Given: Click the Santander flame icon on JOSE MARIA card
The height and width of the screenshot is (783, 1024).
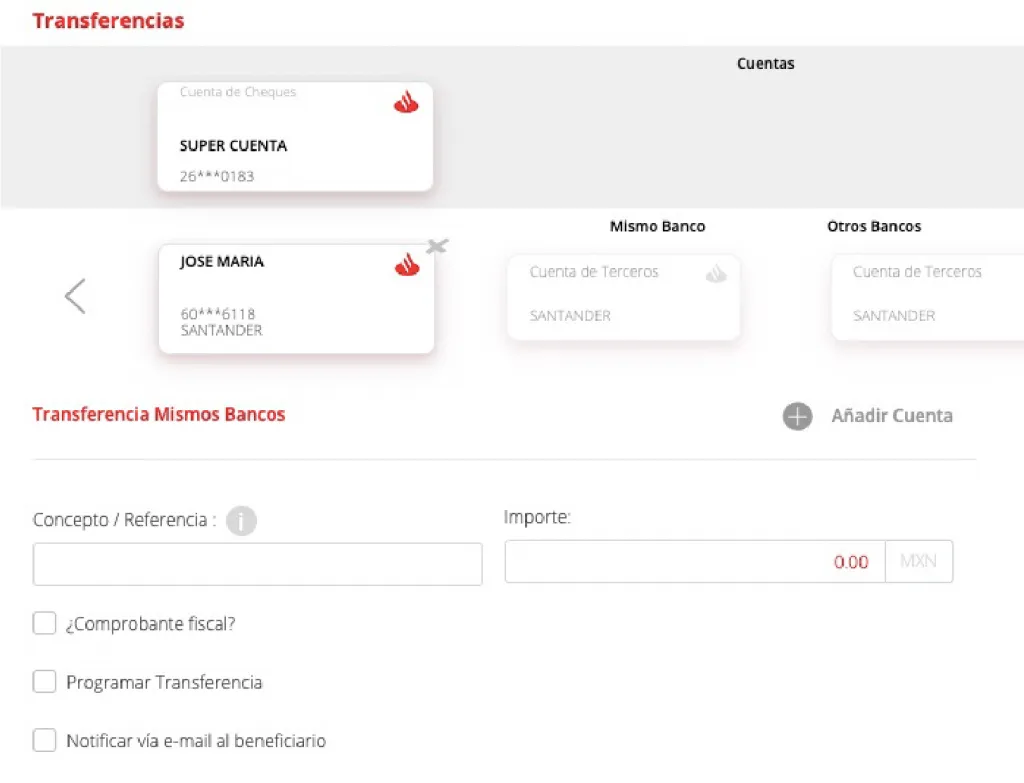Looking at the screenshot, I should click(405, 265).
